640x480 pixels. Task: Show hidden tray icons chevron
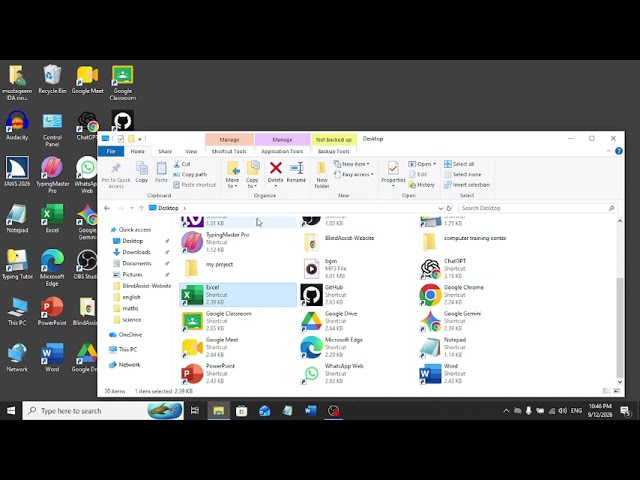(506, 411)
